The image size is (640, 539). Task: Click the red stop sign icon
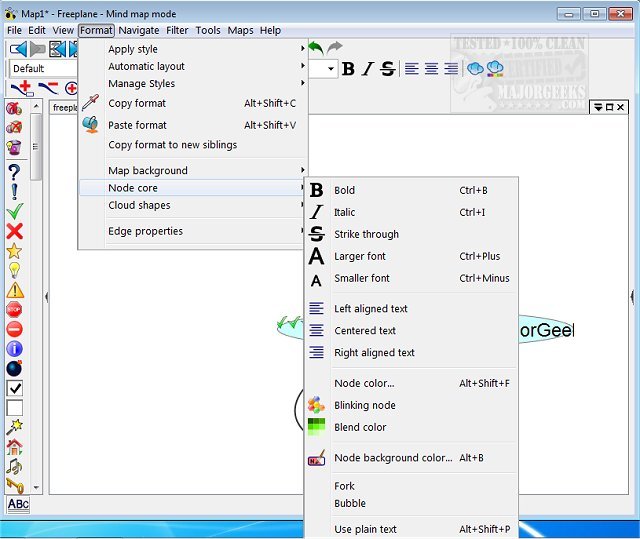tap(14, 309)
